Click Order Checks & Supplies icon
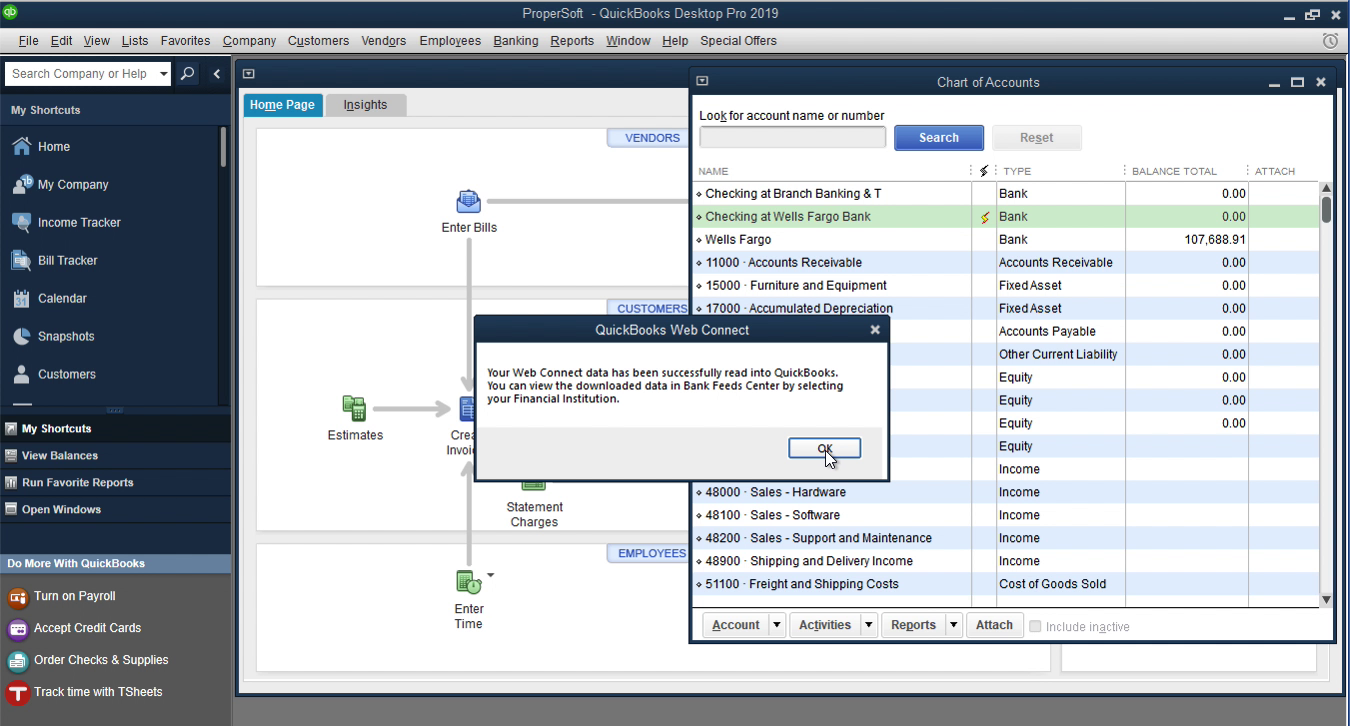The image size is (1350, 726). coord(18,661)
